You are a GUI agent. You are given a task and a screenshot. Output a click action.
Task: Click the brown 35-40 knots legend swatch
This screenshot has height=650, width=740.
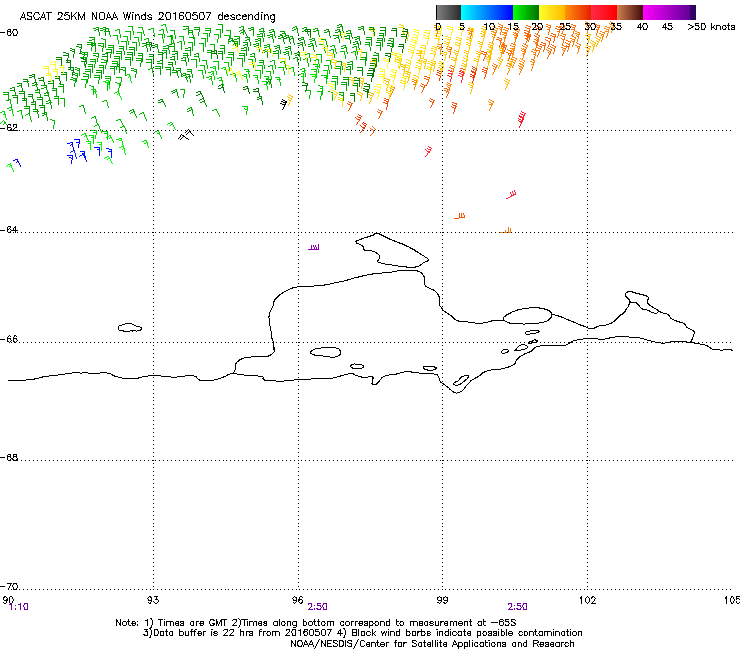(x=630, y=12)
